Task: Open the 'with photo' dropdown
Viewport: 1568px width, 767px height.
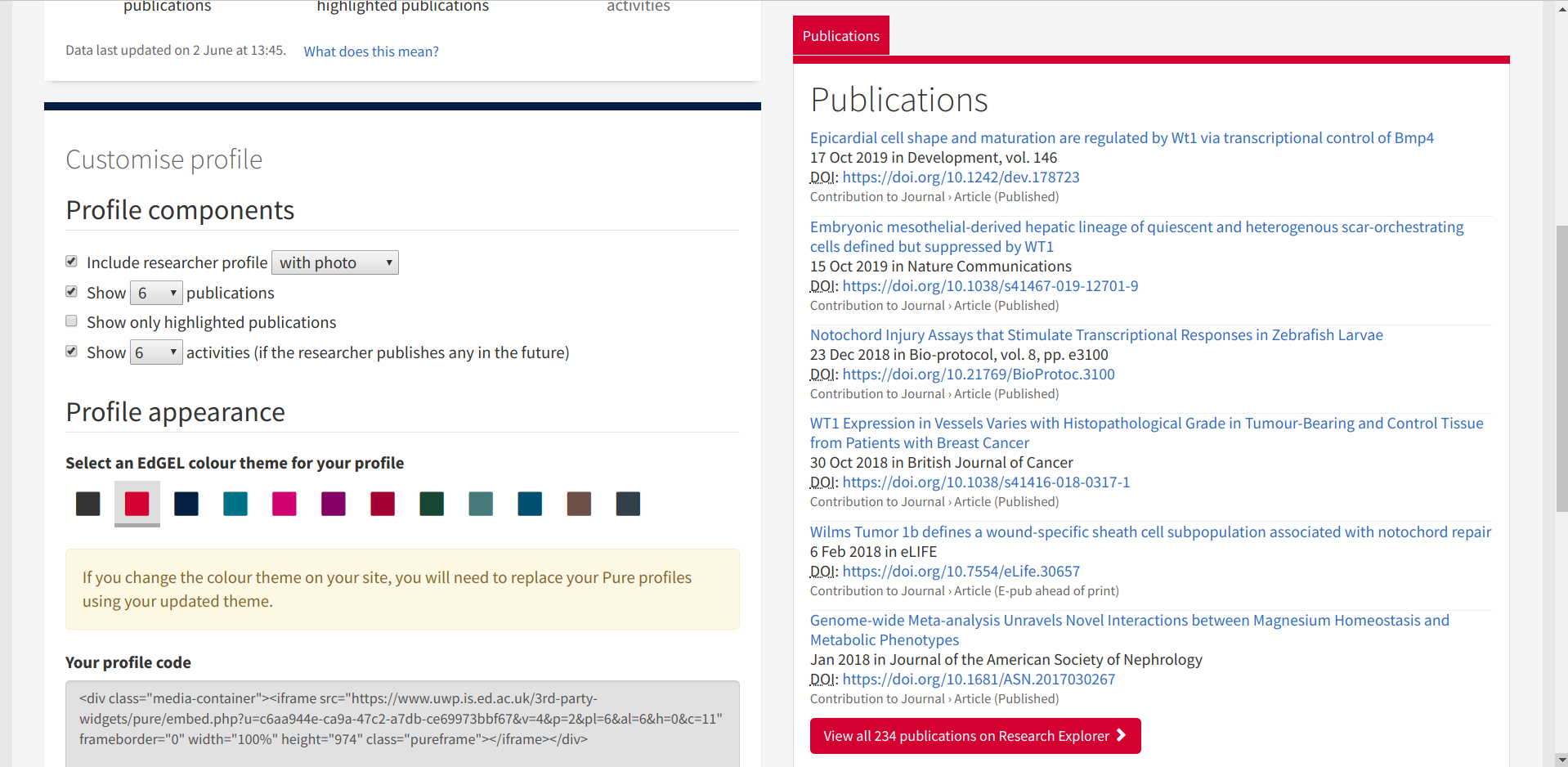Action: point(334,262)
